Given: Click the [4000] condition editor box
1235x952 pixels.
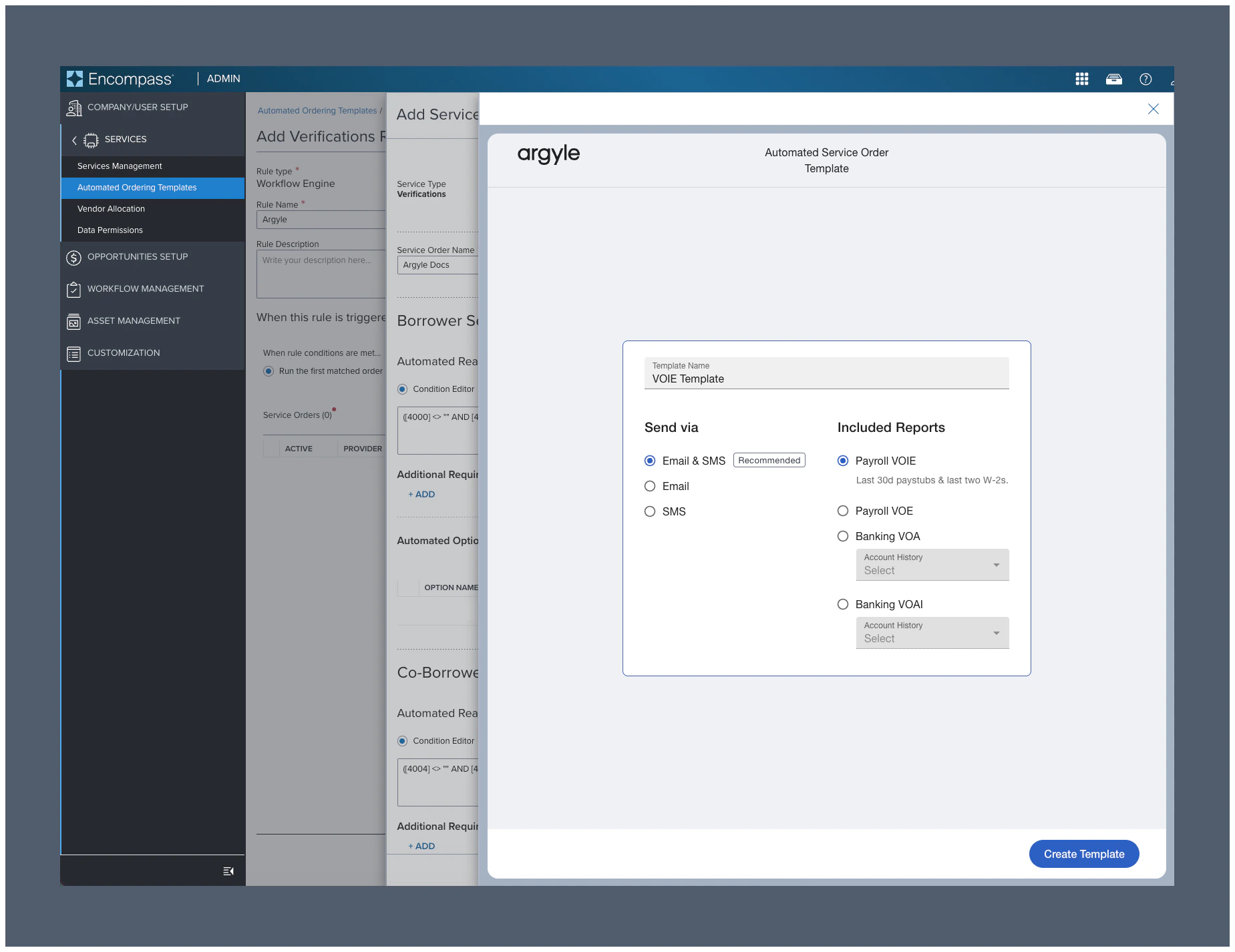Looking at the screenshot, I should click(x=438, y=431).
